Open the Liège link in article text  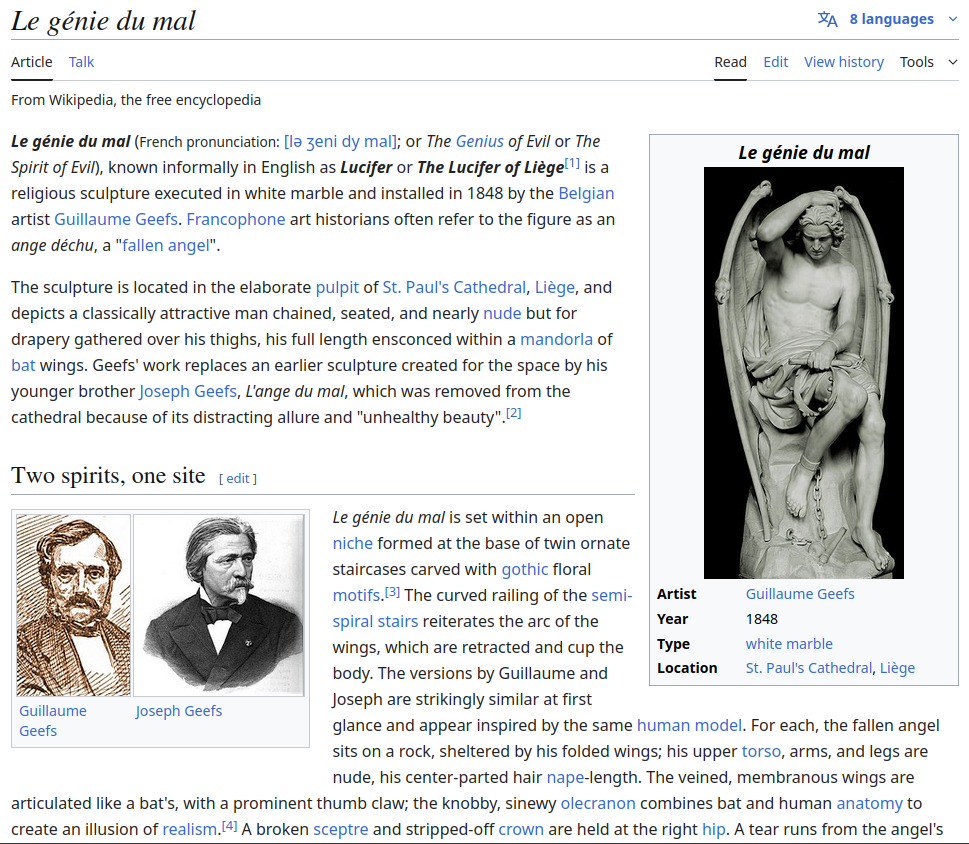coord(554,287)
